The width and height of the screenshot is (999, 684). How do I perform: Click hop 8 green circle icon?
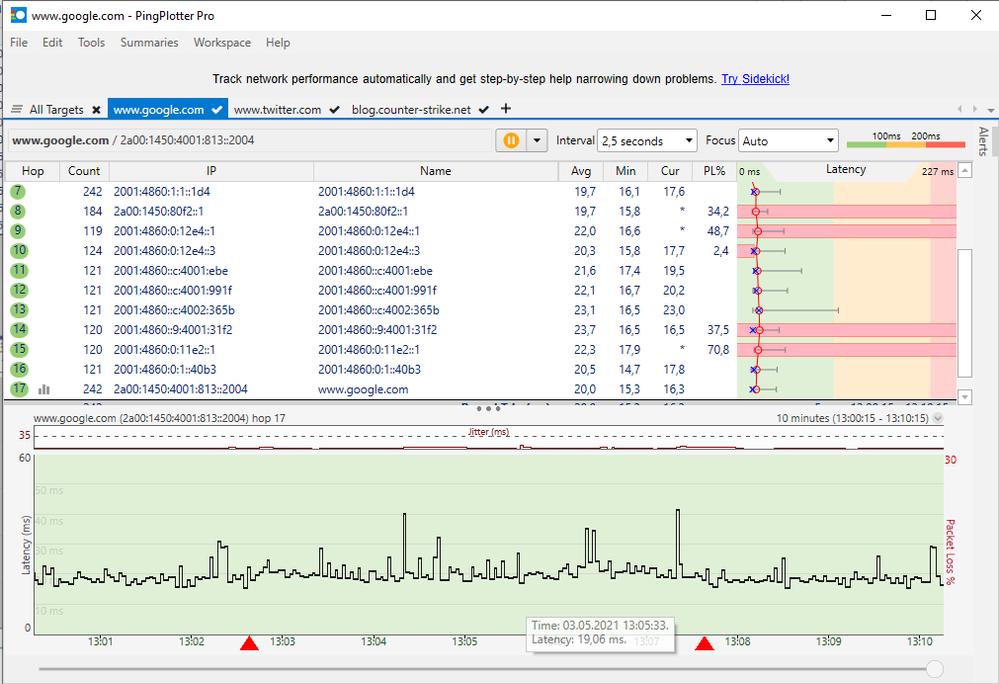(x=18, y=211)
